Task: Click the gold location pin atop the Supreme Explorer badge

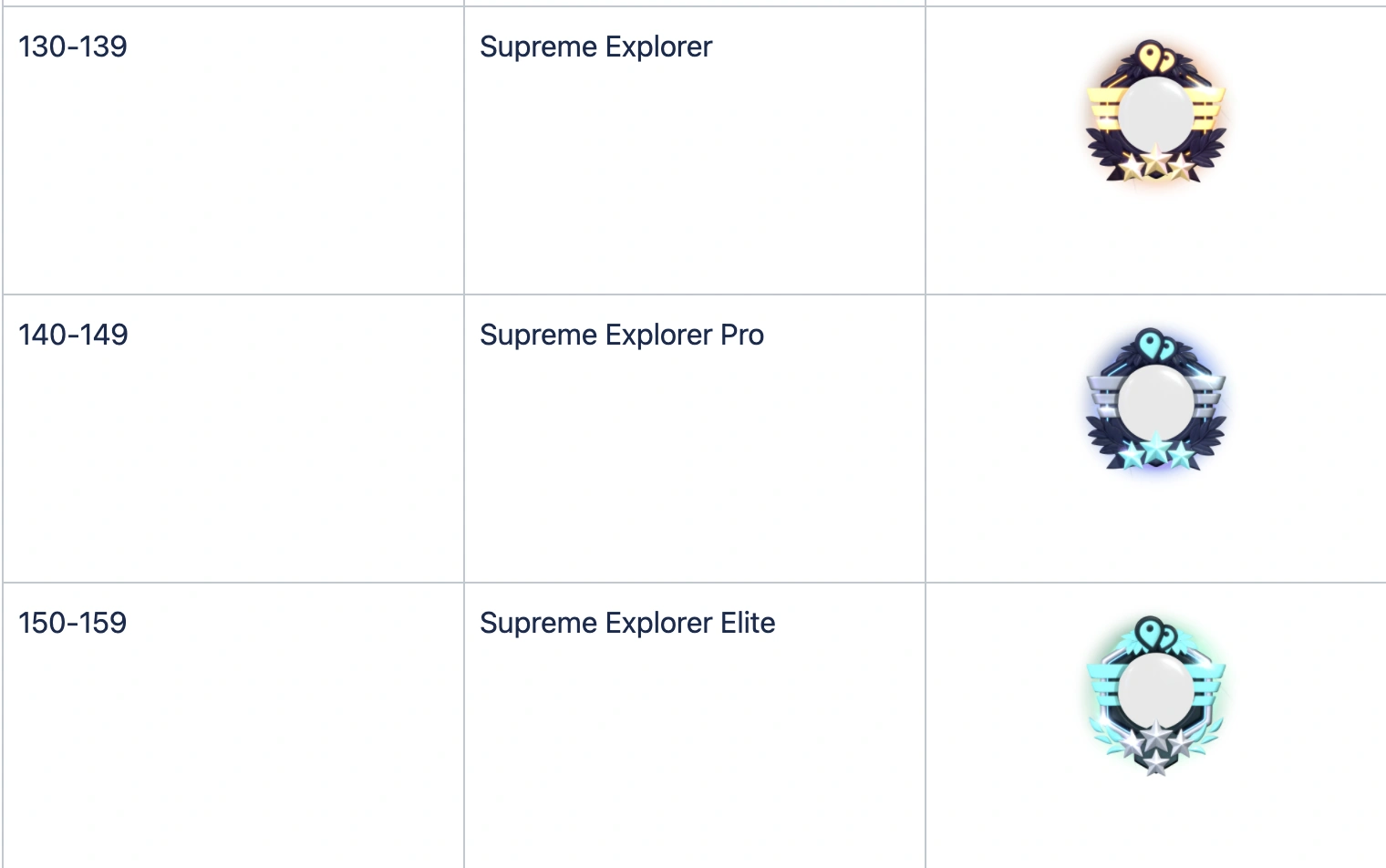Action: (1155, 57)
